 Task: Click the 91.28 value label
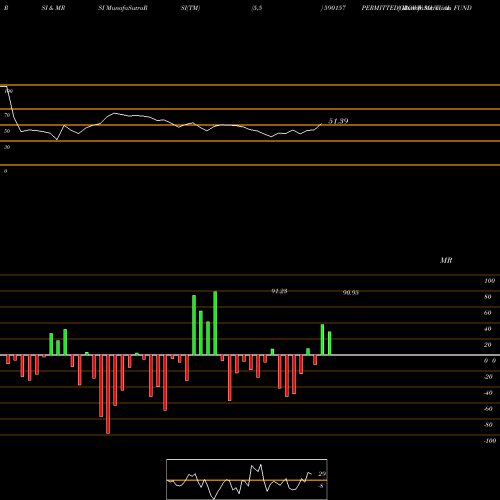click(279, 291)
